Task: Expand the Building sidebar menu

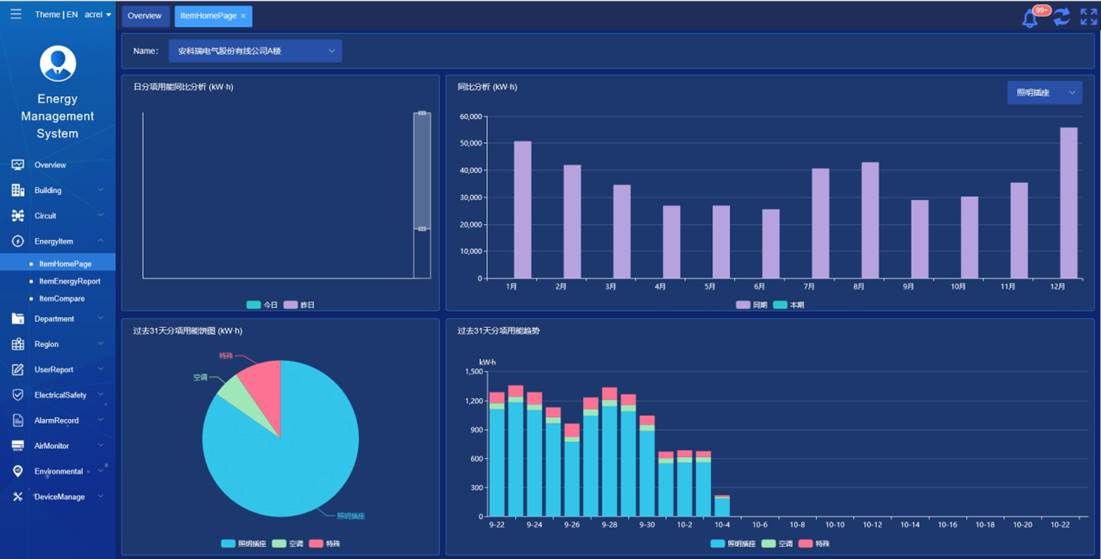Action: pyautogui.click(x=60, y=190)
